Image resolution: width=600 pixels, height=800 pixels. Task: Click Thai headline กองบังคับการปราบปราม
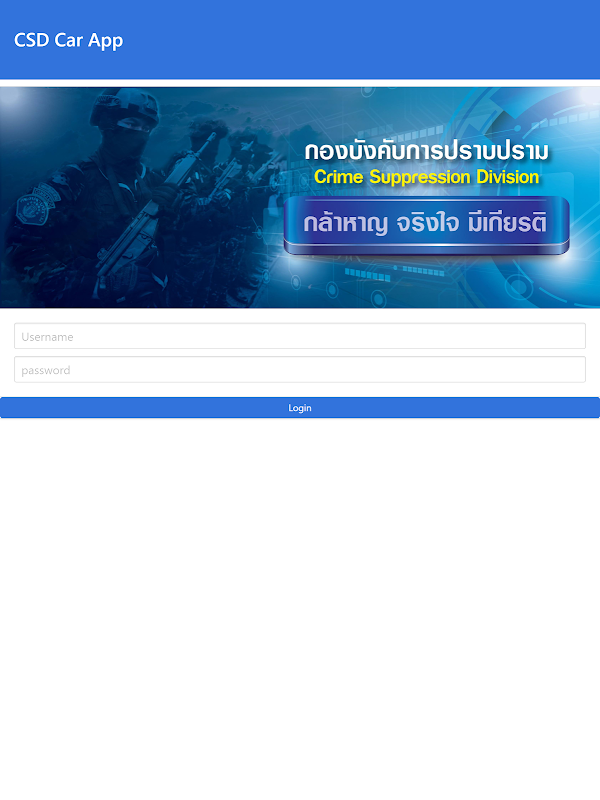(427, 152)
